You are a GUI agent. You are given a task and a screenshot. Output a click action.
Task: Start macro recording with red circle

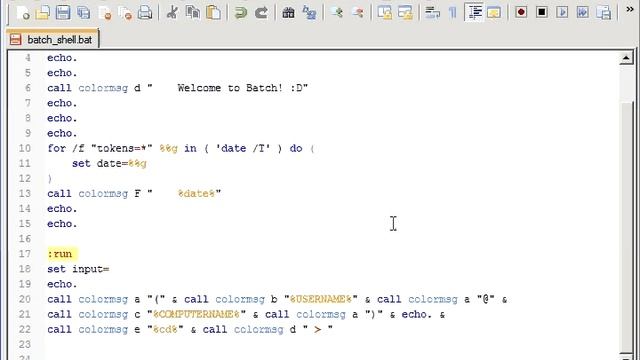click(521, 13)
